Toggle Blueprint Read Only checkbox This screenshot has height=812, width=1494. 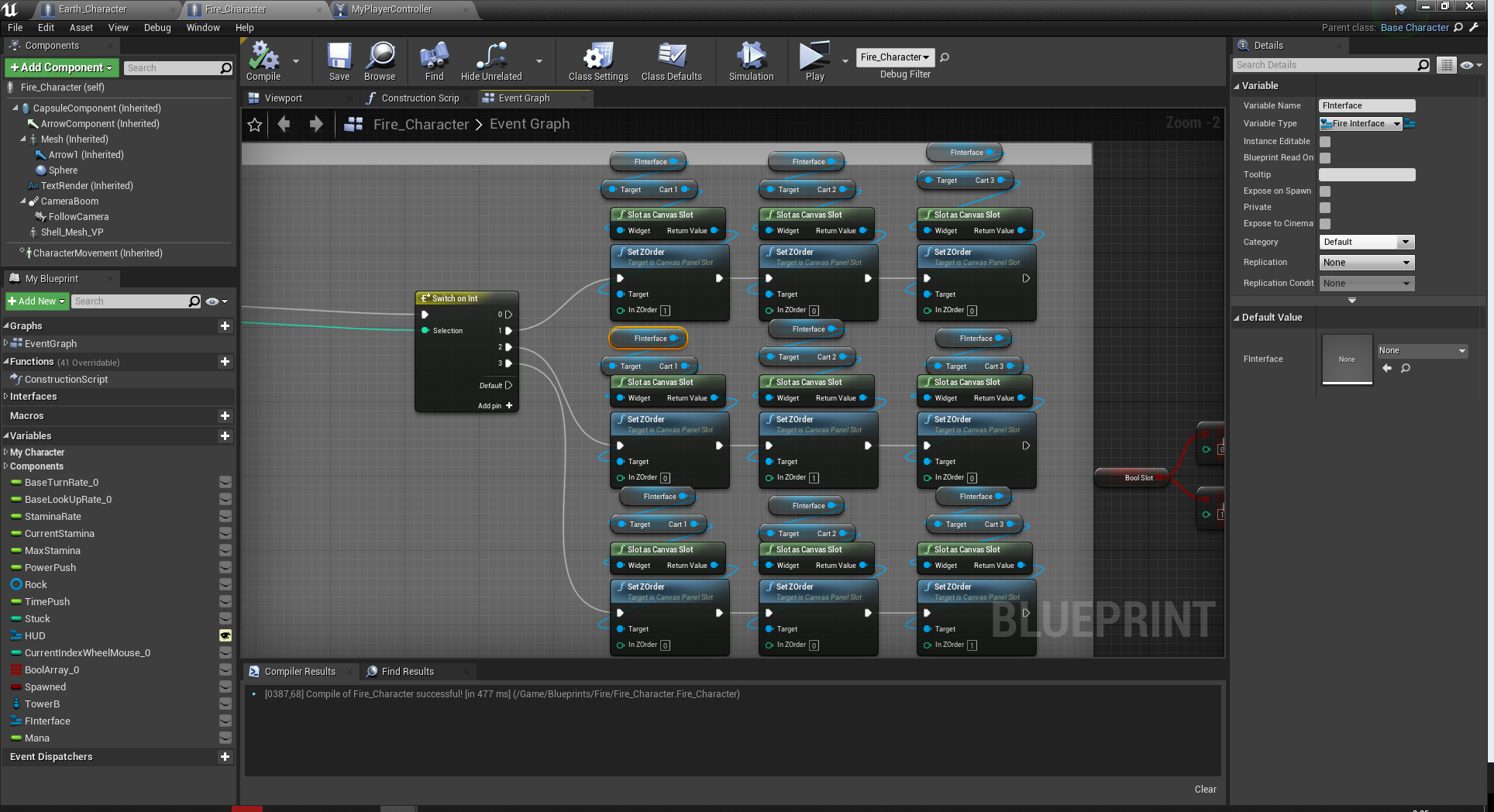point(1325,158)
